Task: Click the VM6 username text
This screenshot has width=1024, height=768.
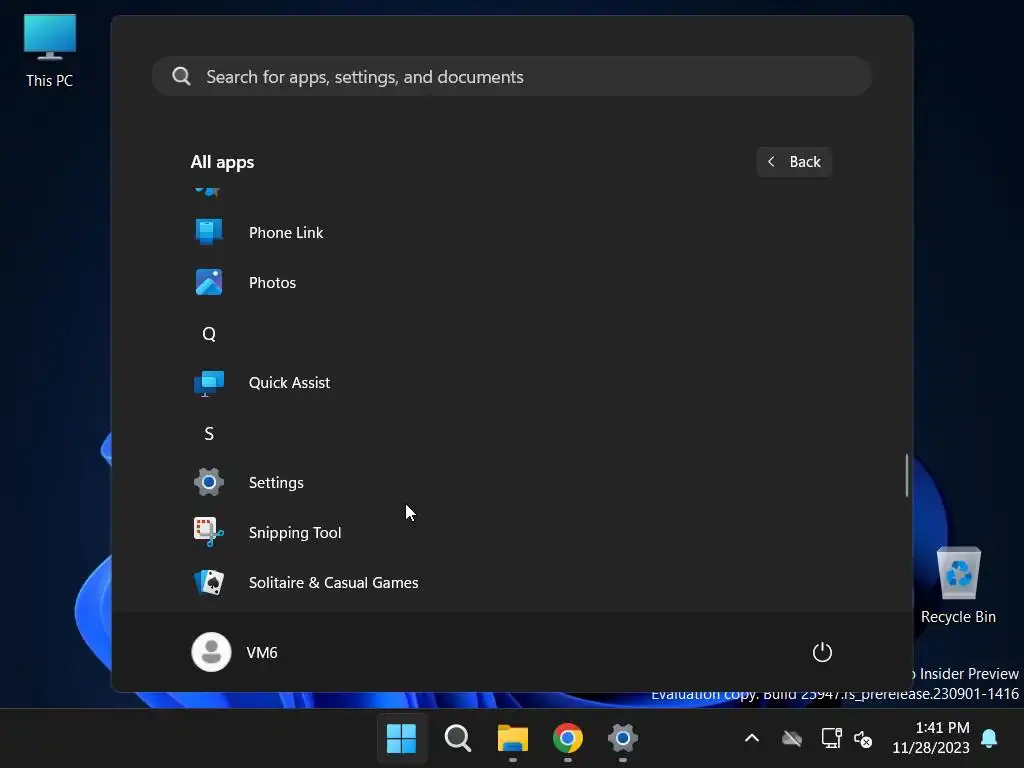Action: pyautogui.click(x=262, y=652)
